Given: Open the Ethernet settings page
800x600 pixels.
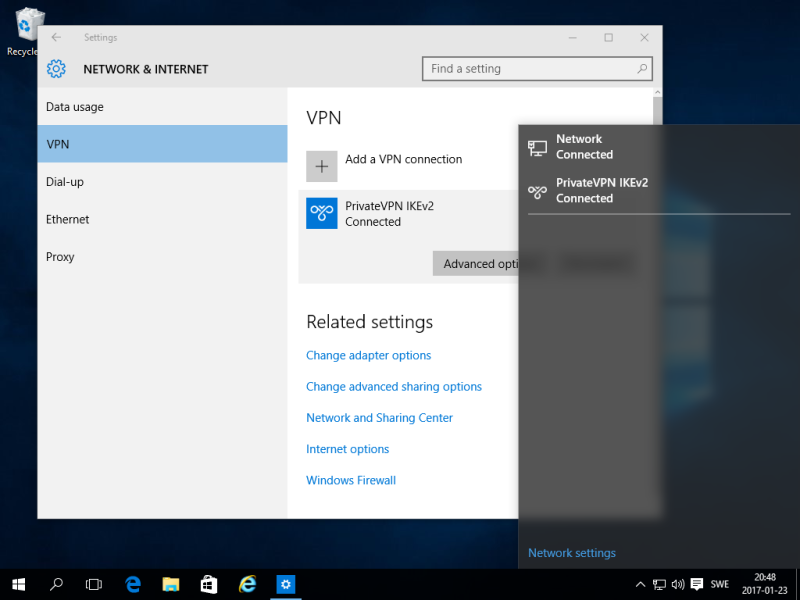Looking at the screenshot, I should pyautogui.click(x=67, y=219).
